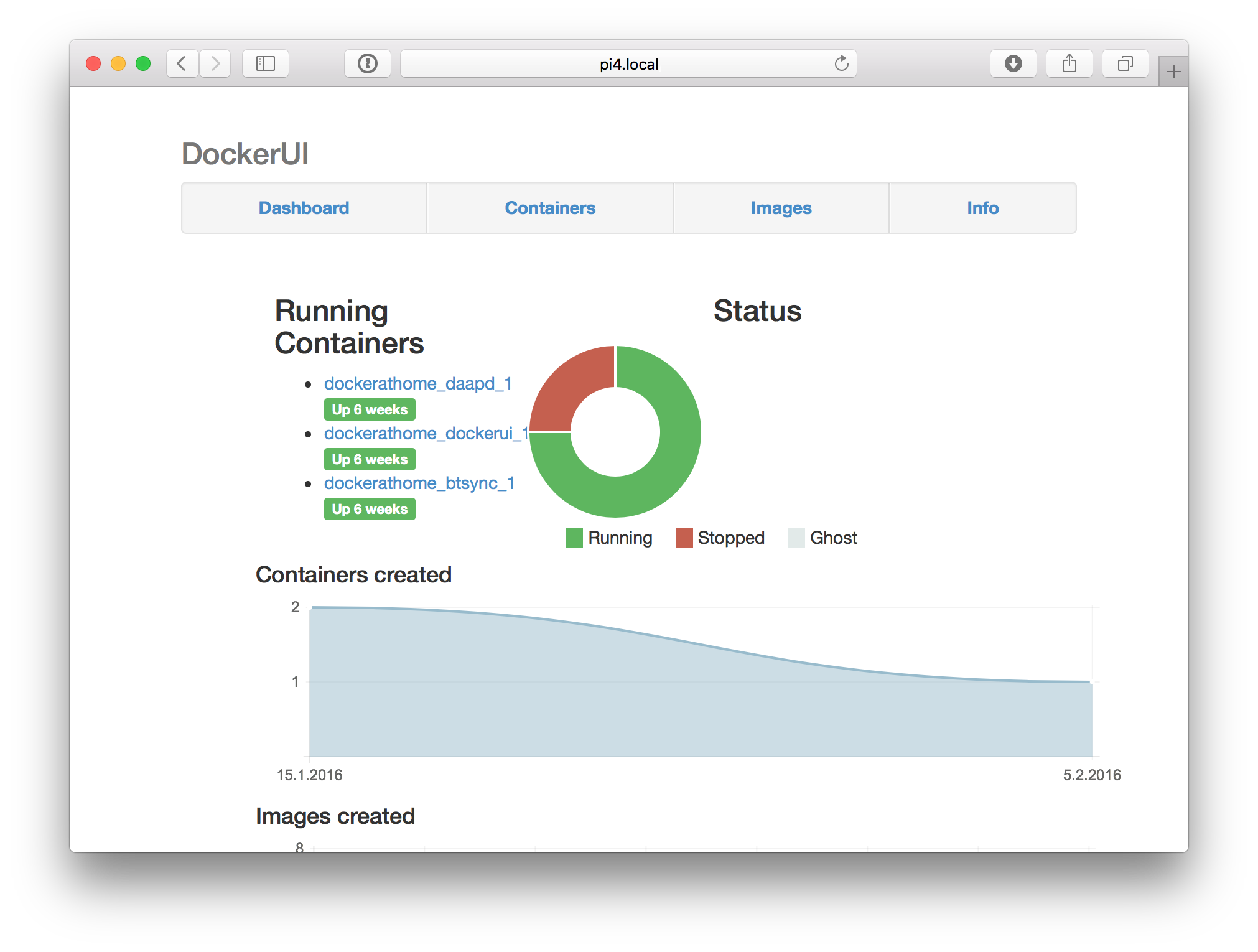This screenshot has height=952, width=1258.
Task: Close the Safari window with red button
Action: [x=93, y=63]
